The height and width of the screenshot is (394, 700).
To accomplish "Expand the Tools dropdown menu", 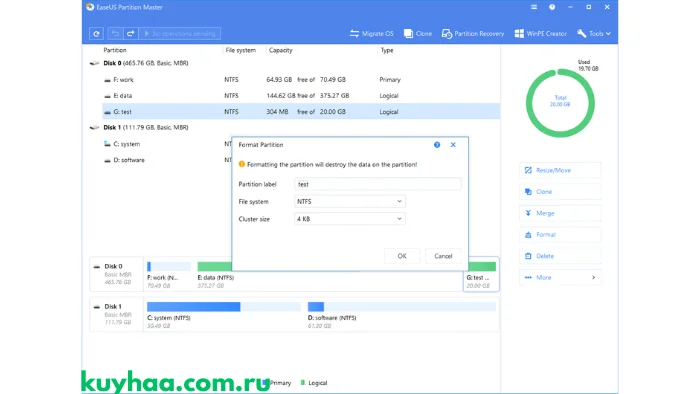I will tap(594, 33).
